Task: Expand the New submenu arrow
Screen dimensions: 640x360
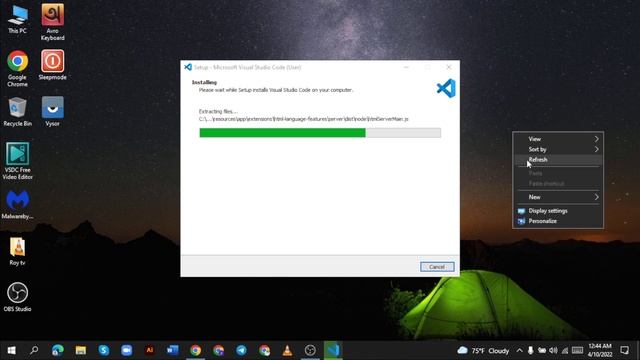Action: tap(596, 197)
